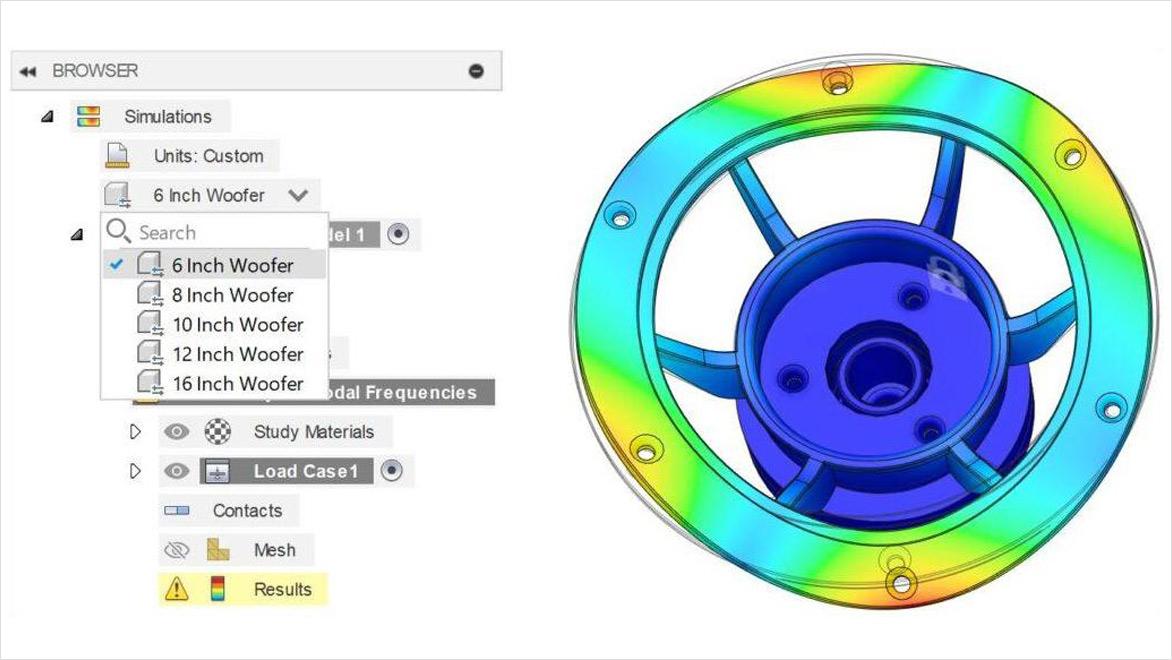
Task: Click the Browser panel minimize circle button
Action: click(x=476, y=72)
